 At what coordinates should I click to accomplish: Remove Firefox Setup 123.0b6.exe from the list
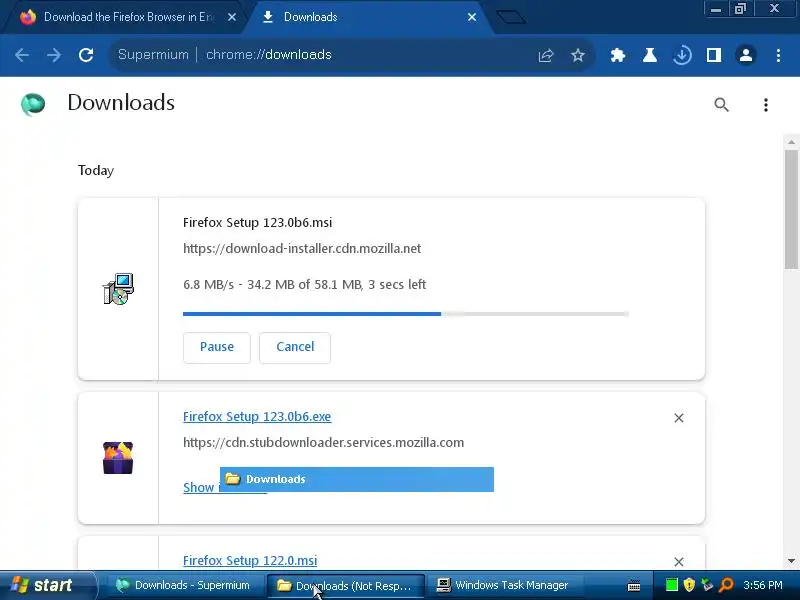(679, 418)
